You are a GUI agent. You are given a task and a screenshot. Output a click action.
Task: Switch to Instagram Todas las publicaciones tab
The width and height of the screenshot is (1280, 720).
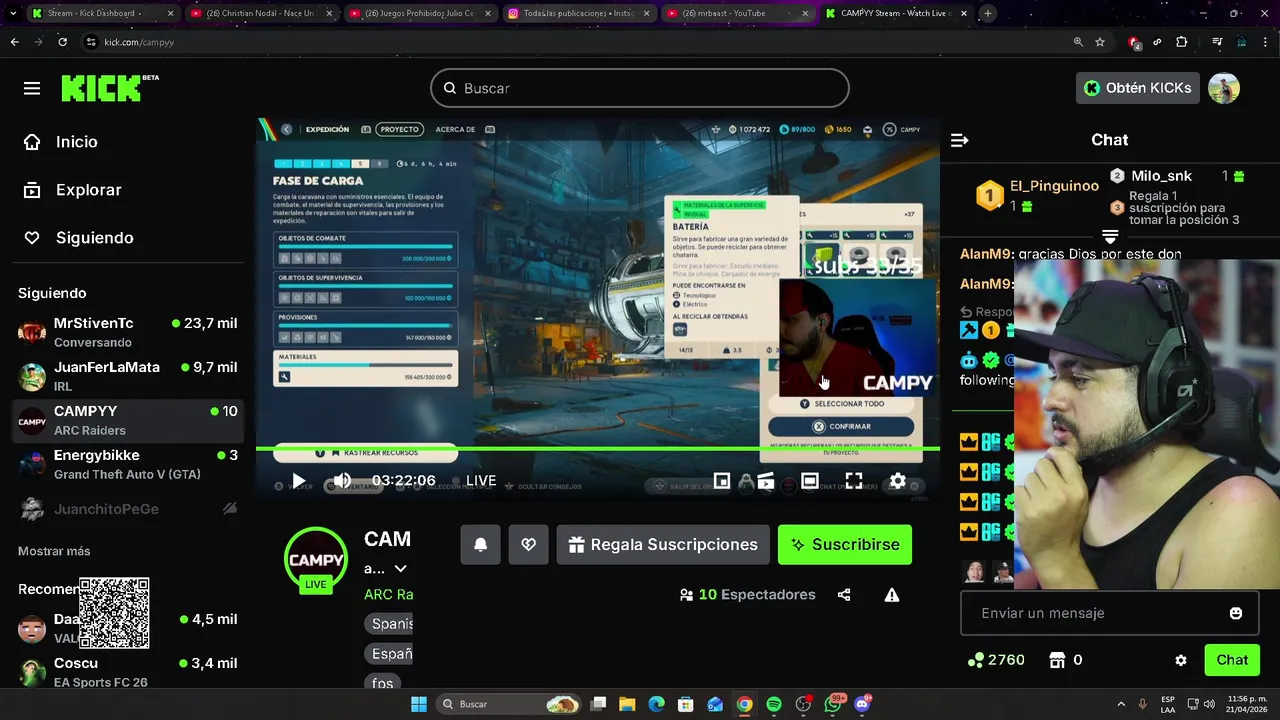click(579, 13)
